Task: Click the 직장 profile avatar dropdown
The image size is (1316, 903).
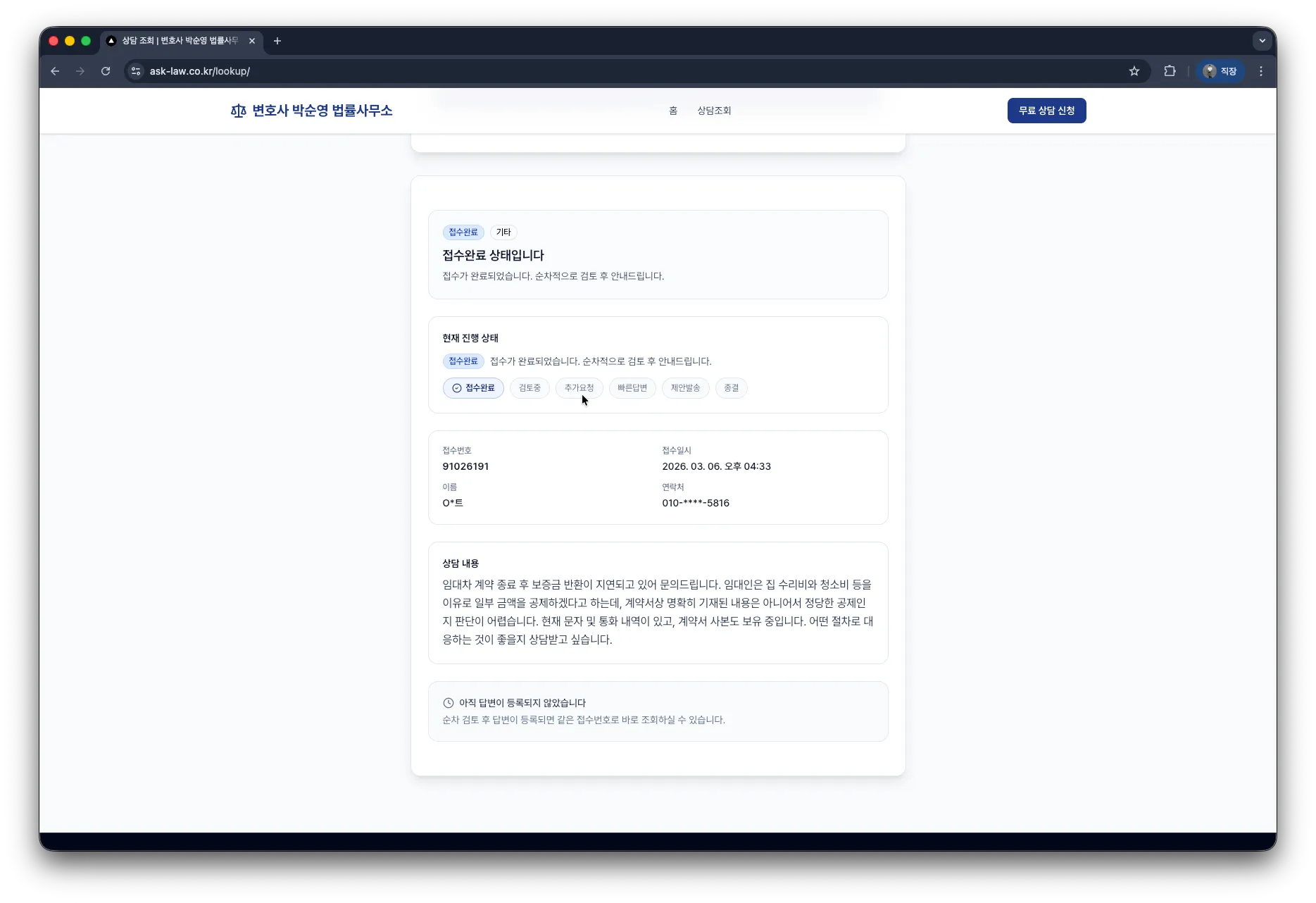Action: pos(1220,71)
